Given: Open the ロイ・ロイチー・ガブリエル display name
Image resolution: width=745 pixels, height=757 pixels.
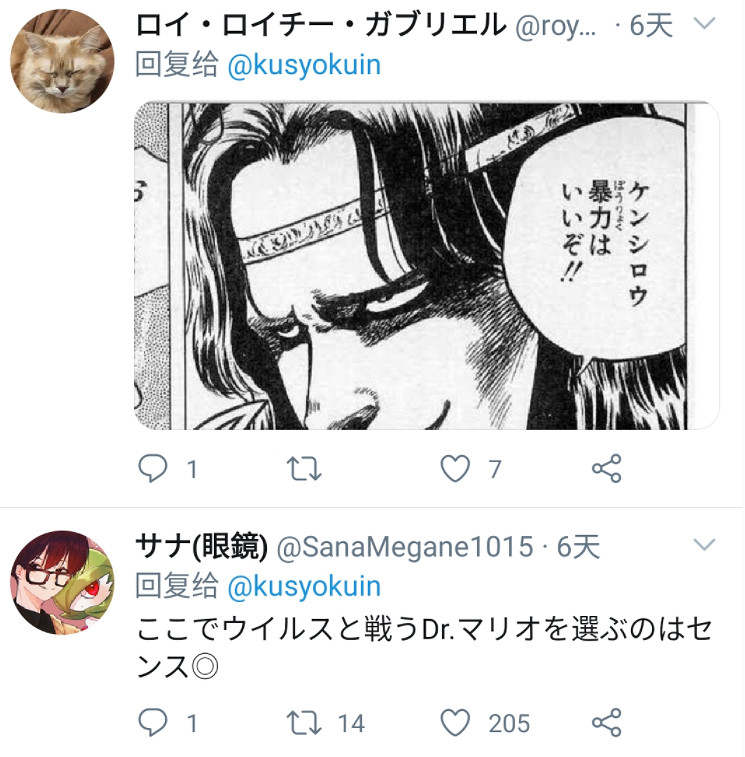Looking at the screenshot, I should tap(321, 25).
